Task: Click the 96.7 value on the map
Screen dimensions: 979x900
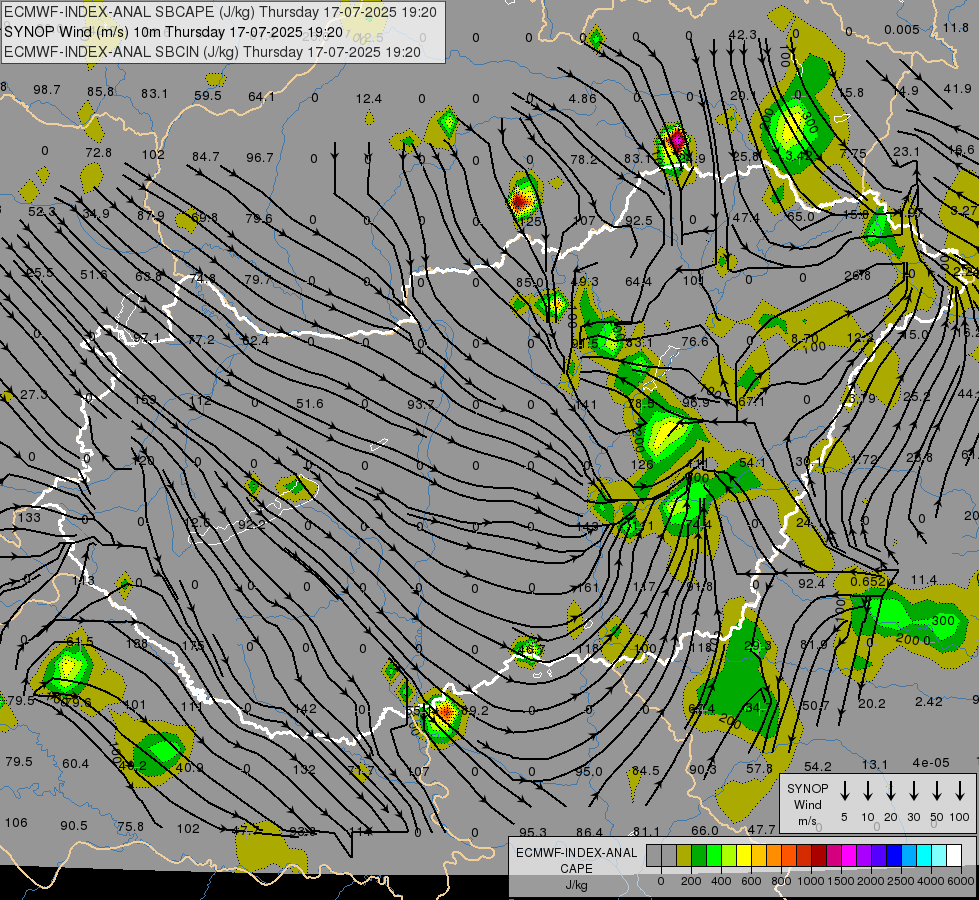Action: point(260,157)
